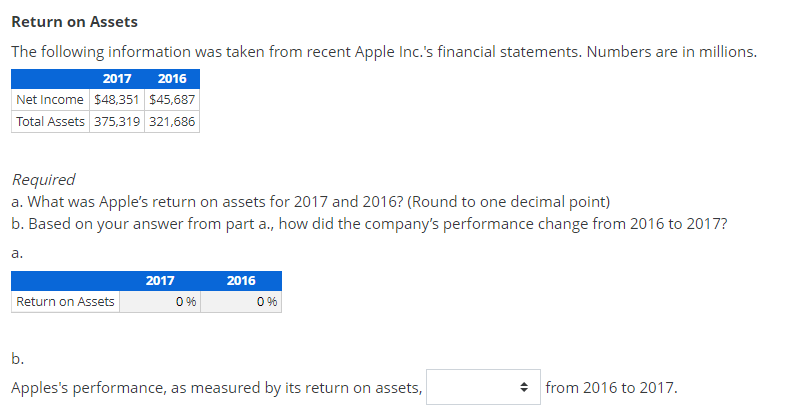Image resolution: width=807 pixels, height=413 pixels.
Task: Click the 2016 header of the answer table
Action: (x=241, y=281)
